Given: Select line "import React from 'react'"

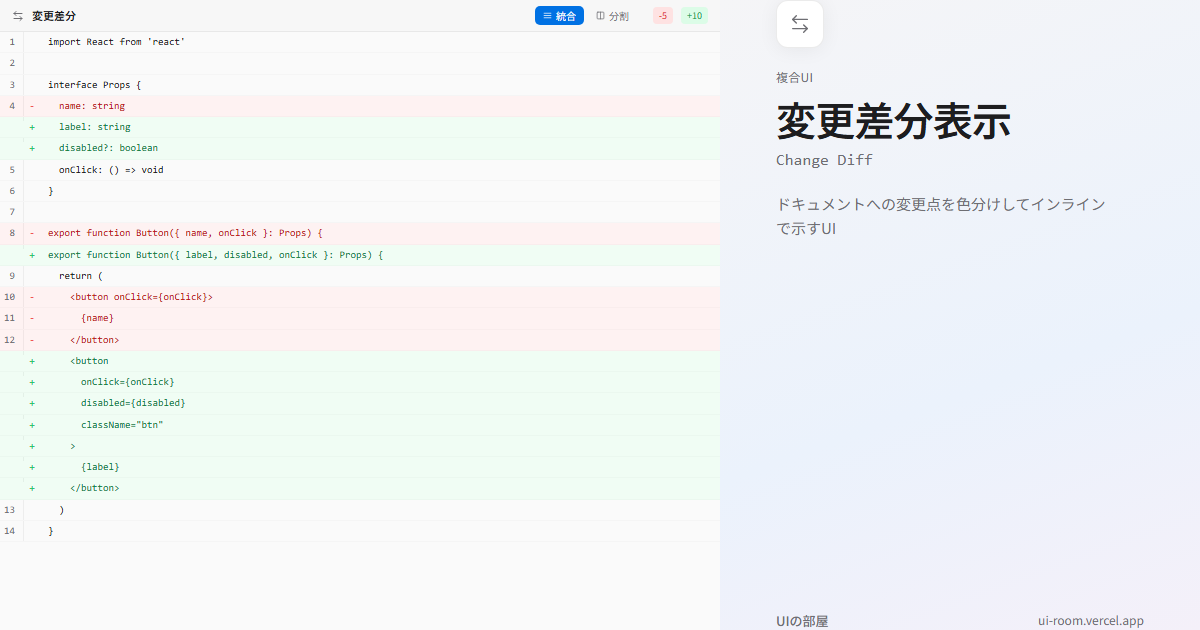Looking at the screenshot, I should coord(360,42).
